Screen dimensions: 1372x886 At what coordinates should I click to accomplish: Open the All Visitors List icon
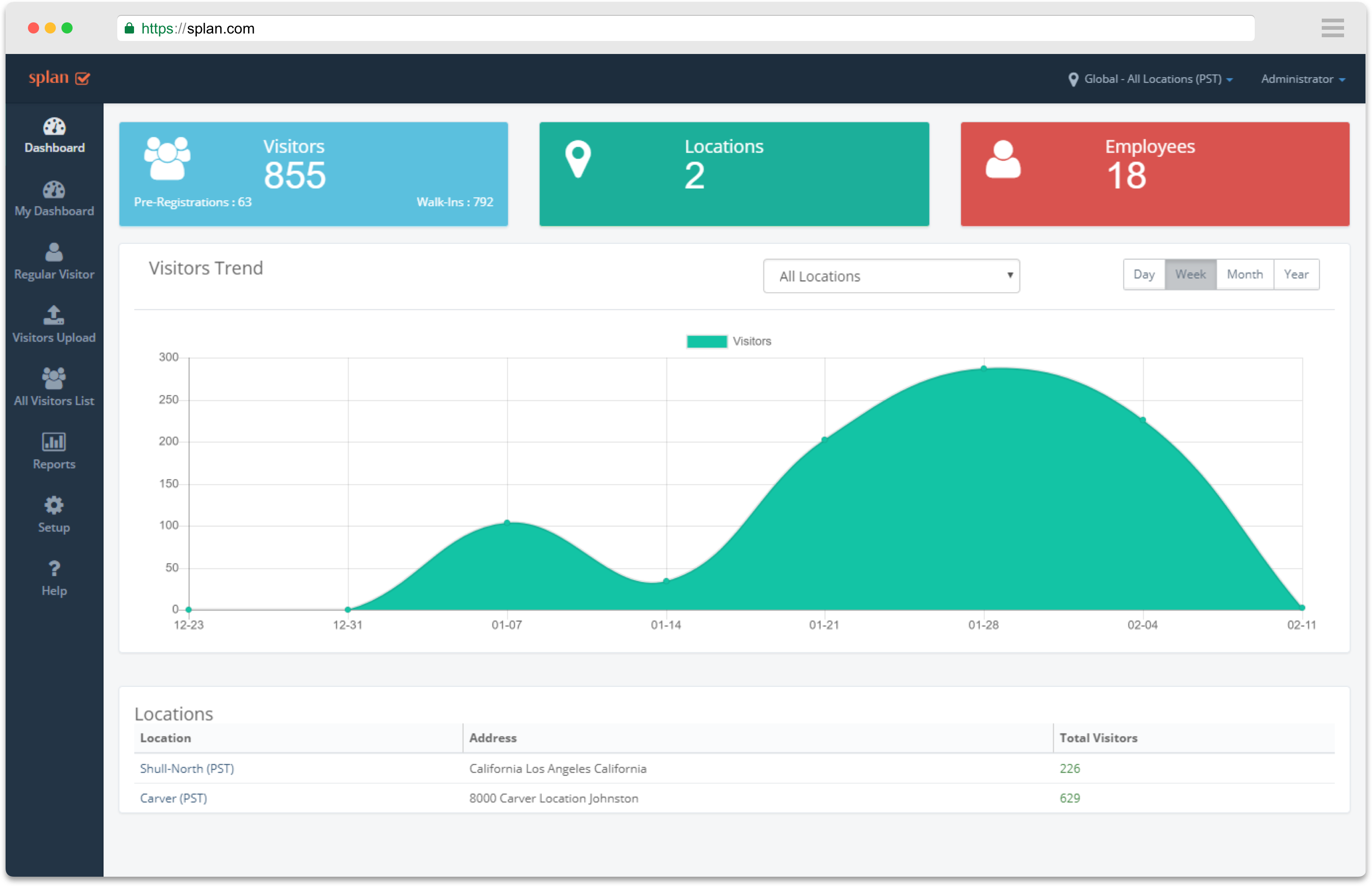[54, 379]
